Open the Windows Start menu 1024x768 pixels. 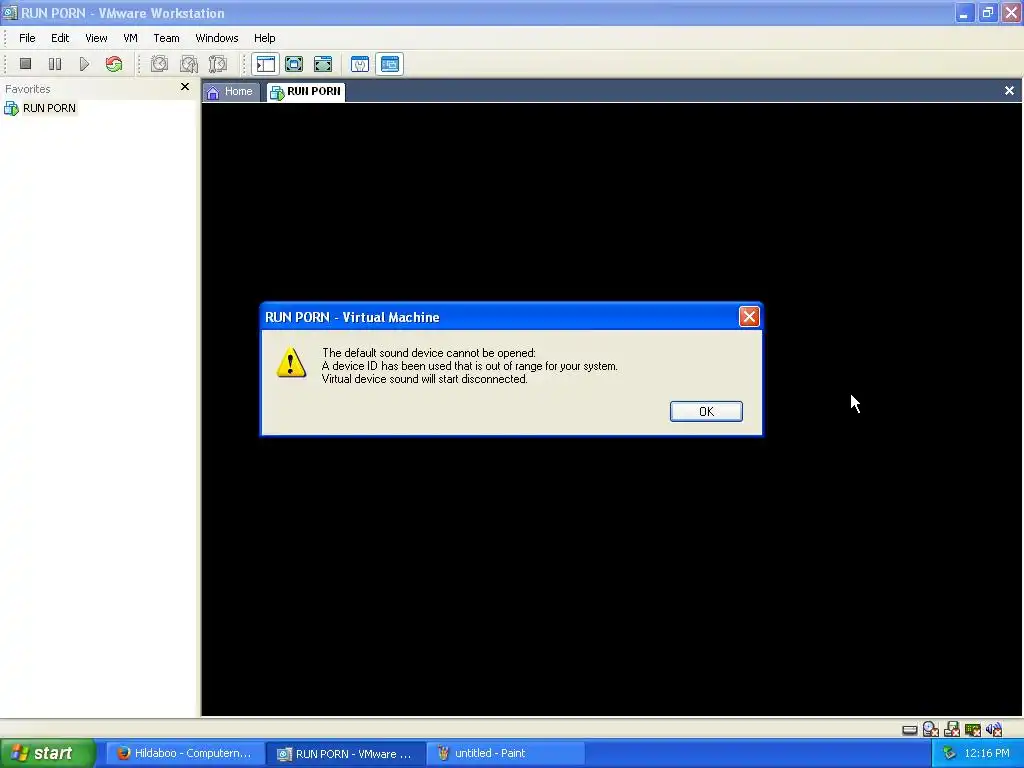pyautogui.click(x=47, y=753)
